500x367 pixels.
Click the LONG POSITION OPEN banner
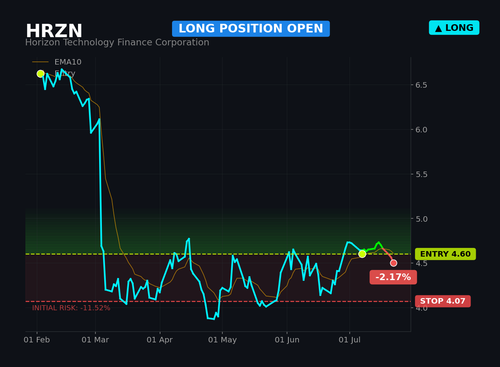point(251,29)
